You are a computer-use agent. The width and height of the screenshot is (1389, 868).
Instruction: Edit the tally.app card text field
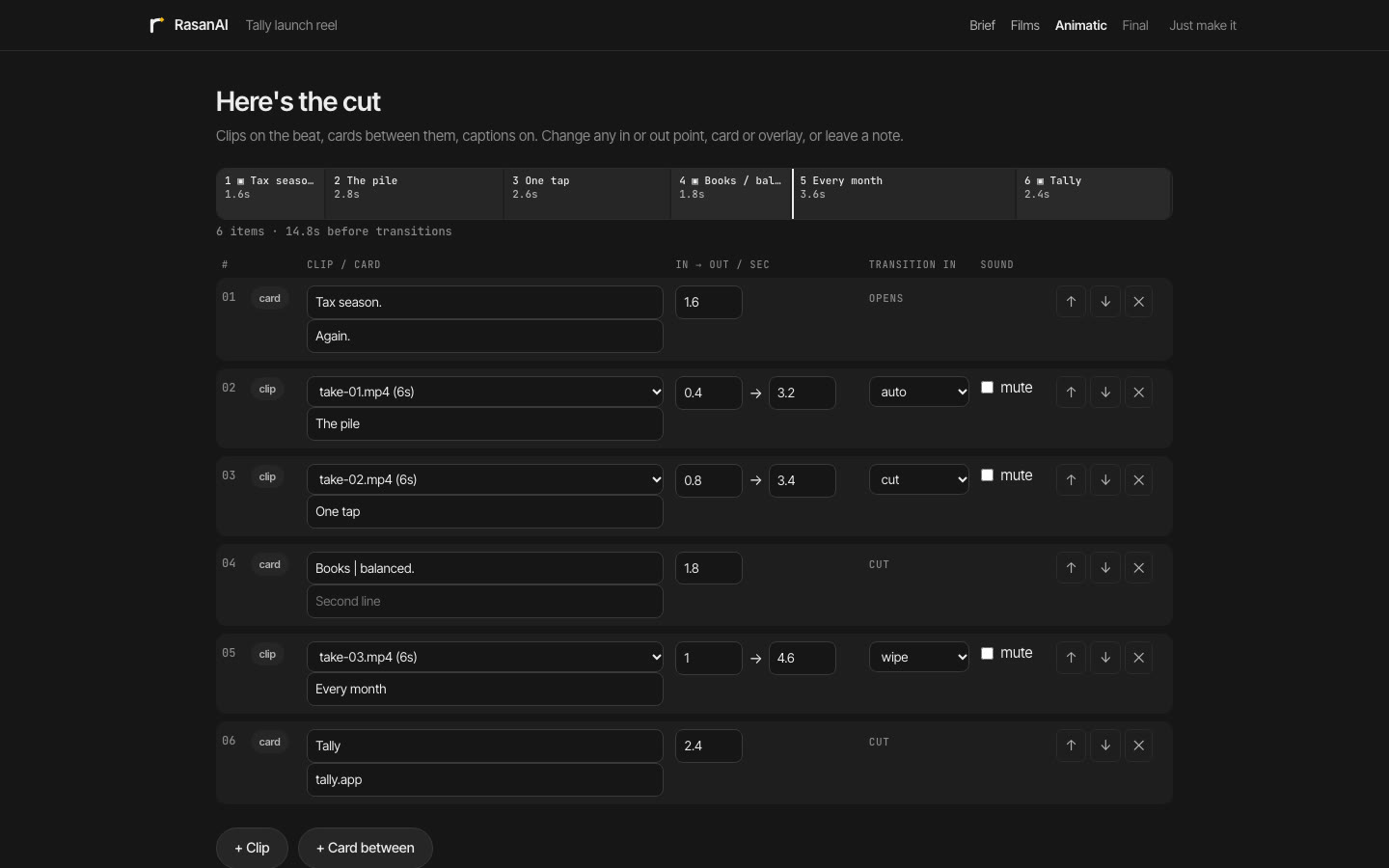[x=485, y=779]
